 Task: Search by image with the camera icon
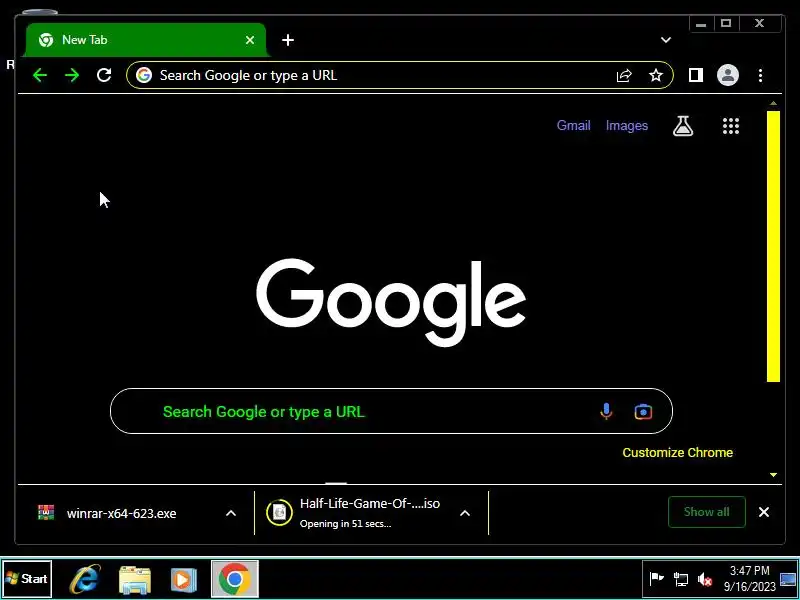click(x=643, y=411)
